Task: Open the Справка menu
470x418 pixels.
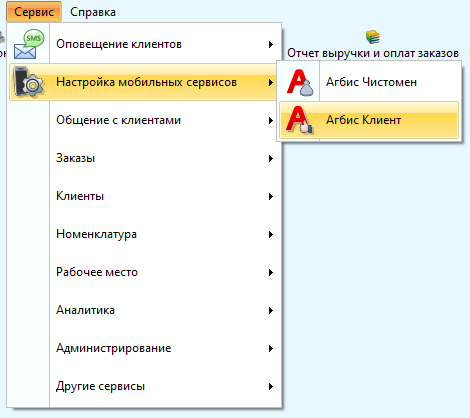Action: (93, 12)
